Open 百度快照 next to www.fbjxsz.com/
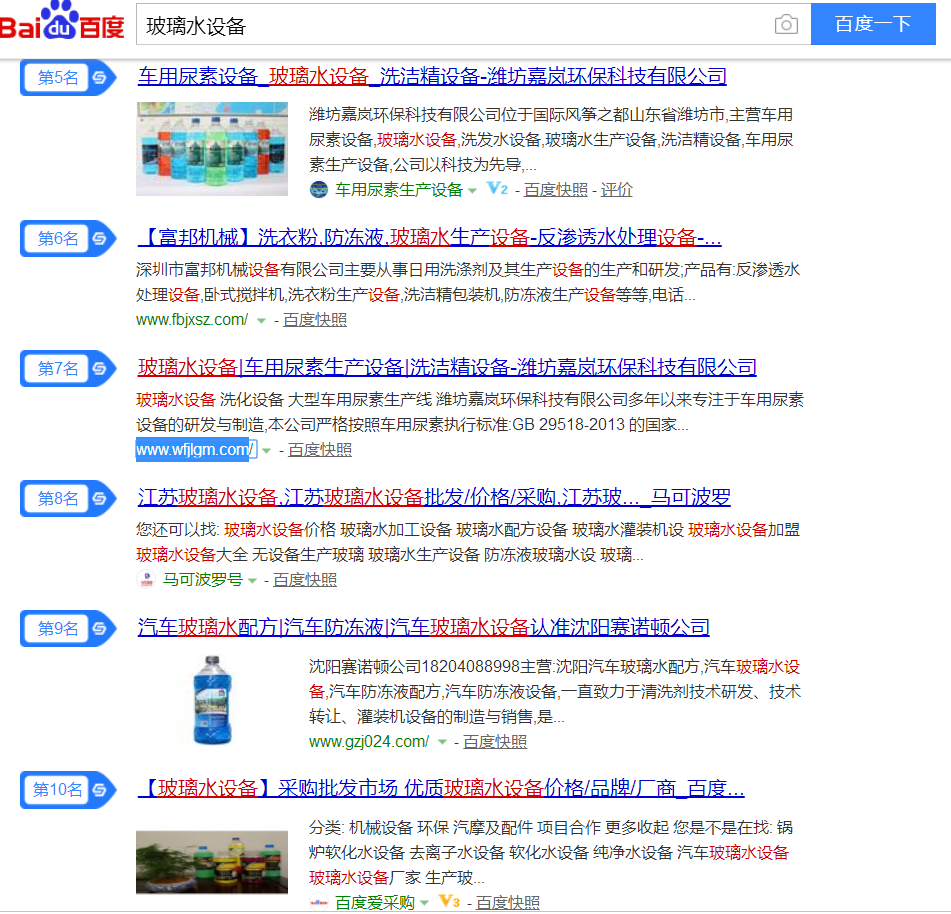Image resolution: width=951 pixels, height=914 pixels. tap(315, 320)
